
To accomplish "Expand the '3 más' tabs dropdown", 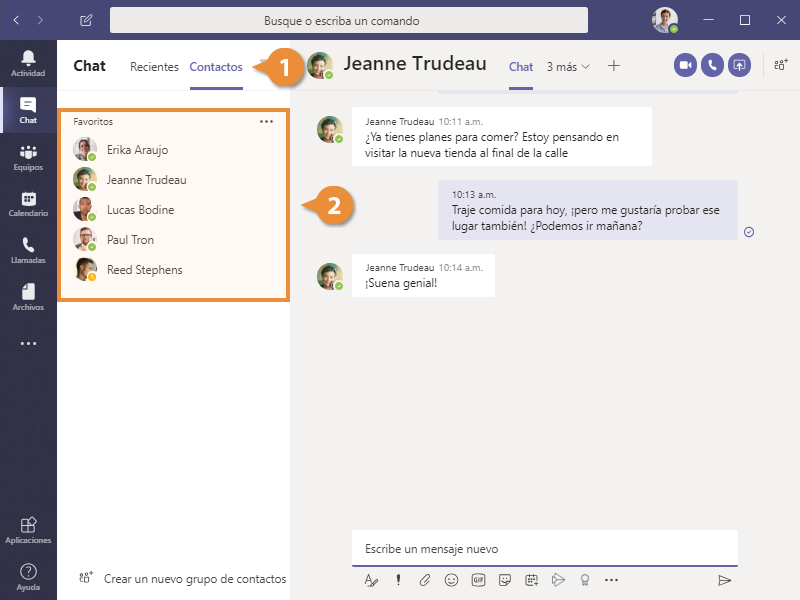I will click(x=568, y=67).
